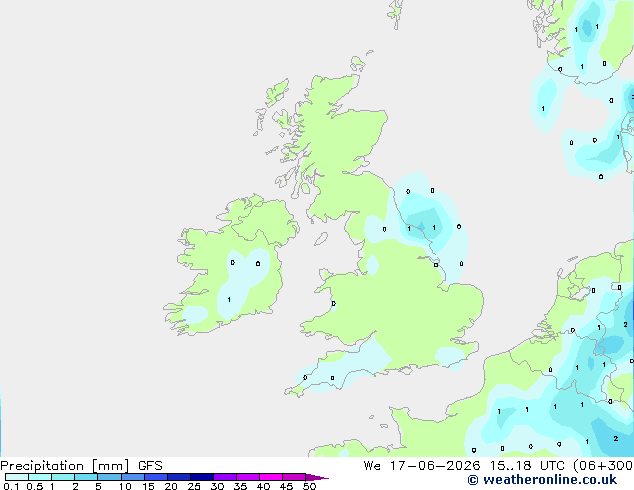The height and width of the screenshot is (490, 634).
Task: Click the '0.1' legend scale label
Action: coord(11,486)
